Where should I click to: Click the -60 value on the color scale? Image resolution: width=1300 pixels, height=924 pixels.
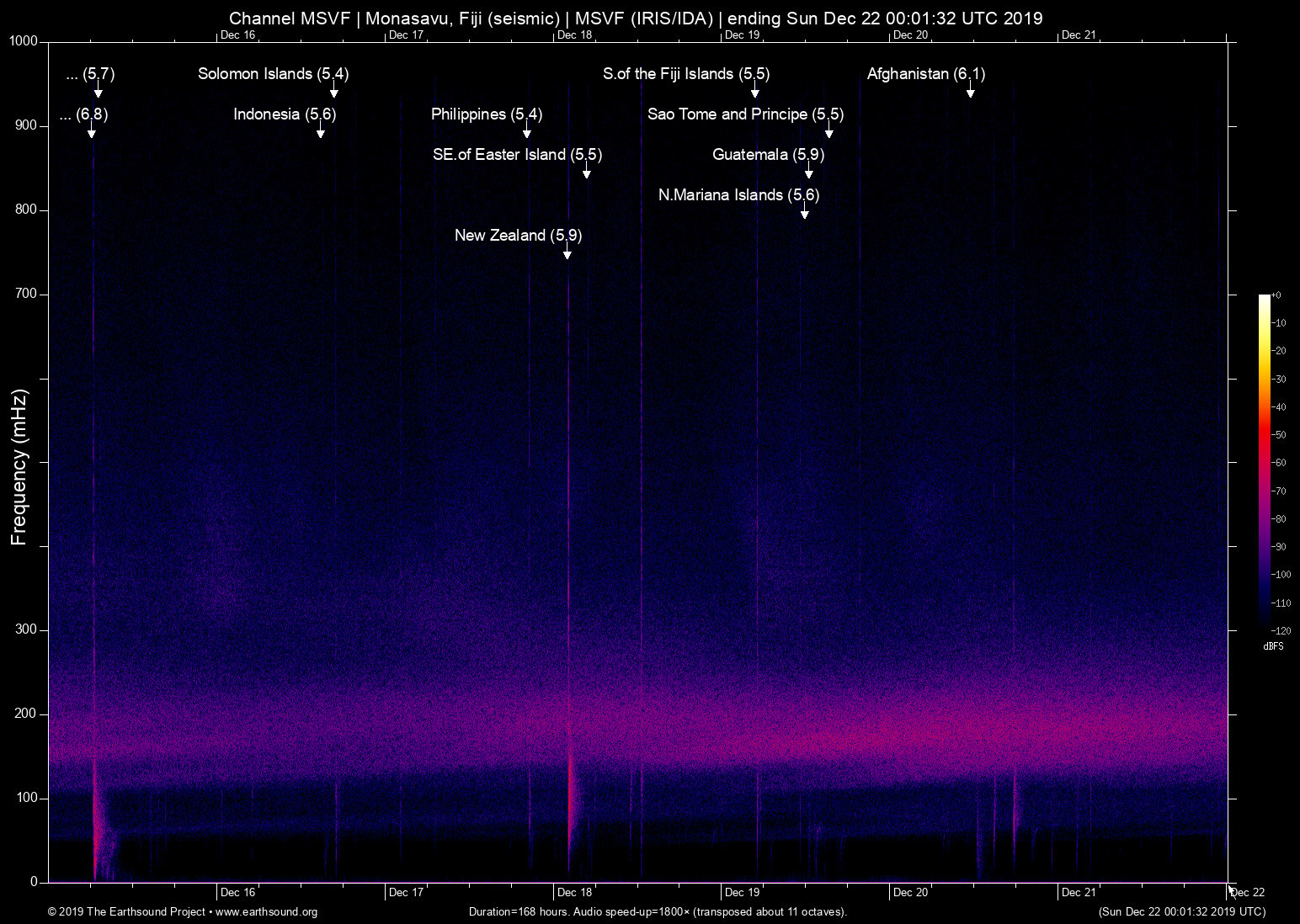tap(1279, 463)
